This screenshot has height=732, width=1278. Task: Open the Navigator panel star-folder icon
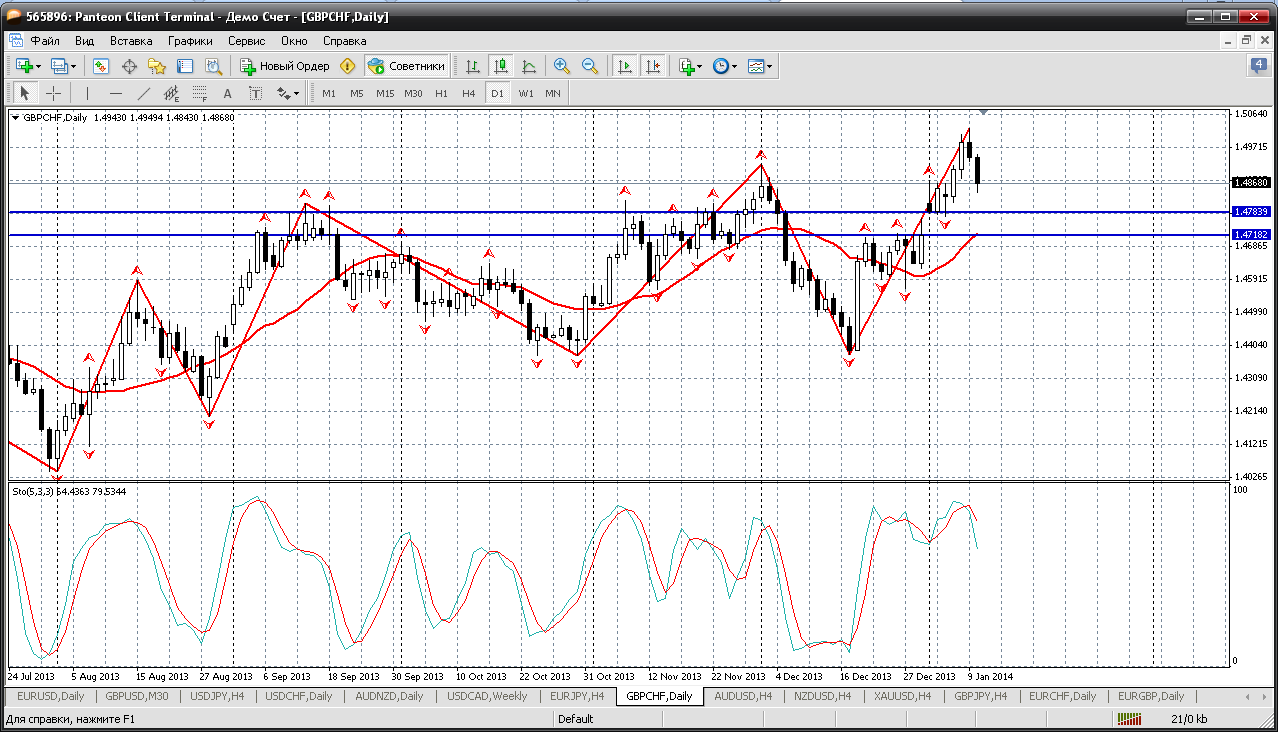click(x=157, y=66)
